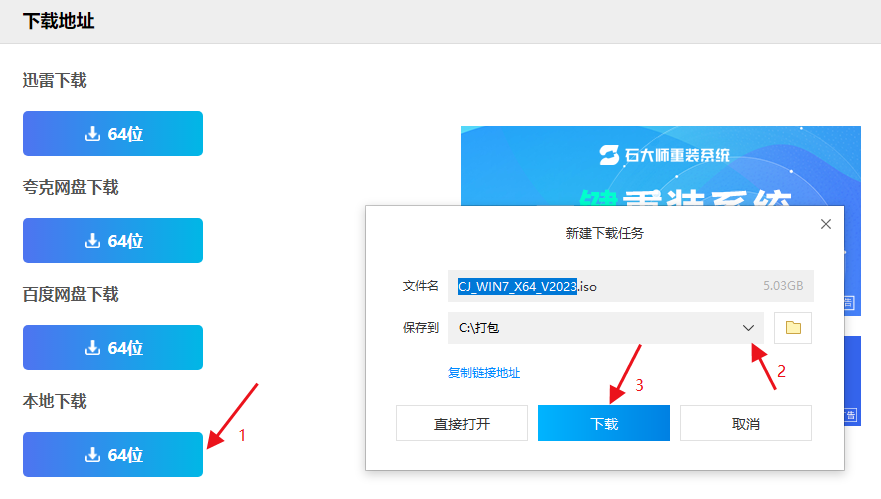The width and height of the screenshot is (881, 499).
Task: Close the 新建下载任务 dialog
Action: 825,224
